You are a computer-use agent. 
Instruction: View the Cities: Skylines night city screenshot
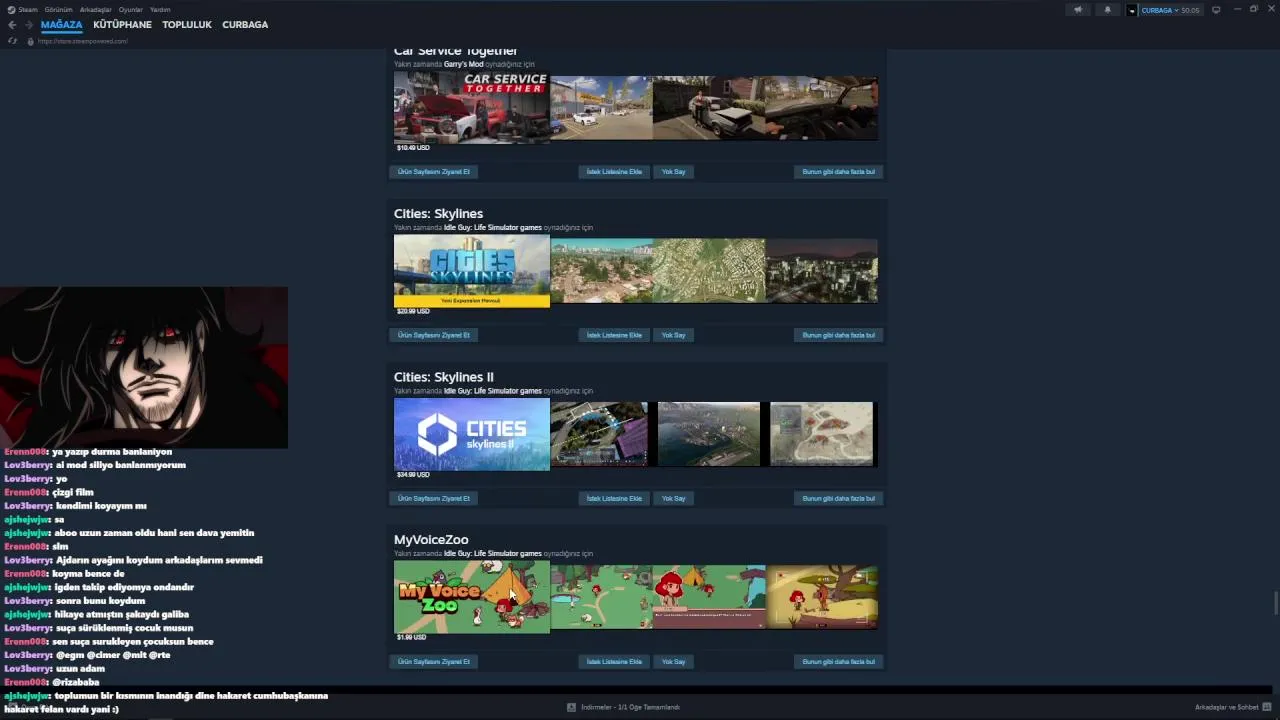[x=822, y=271]
